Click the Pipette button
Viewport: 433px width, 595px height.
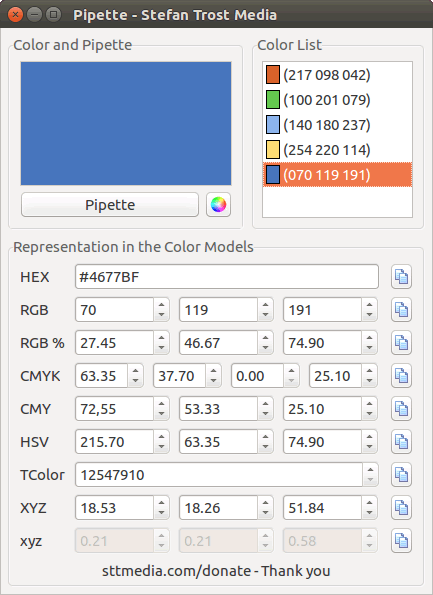click(110, 205)
